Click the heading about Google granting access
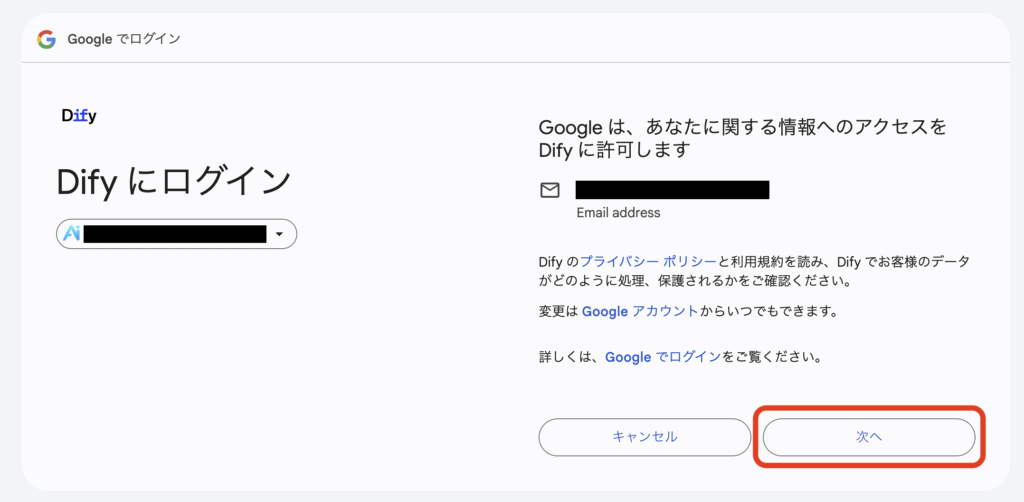The height and width of the screenshot is (502, 1024). (x=743, y=138)
